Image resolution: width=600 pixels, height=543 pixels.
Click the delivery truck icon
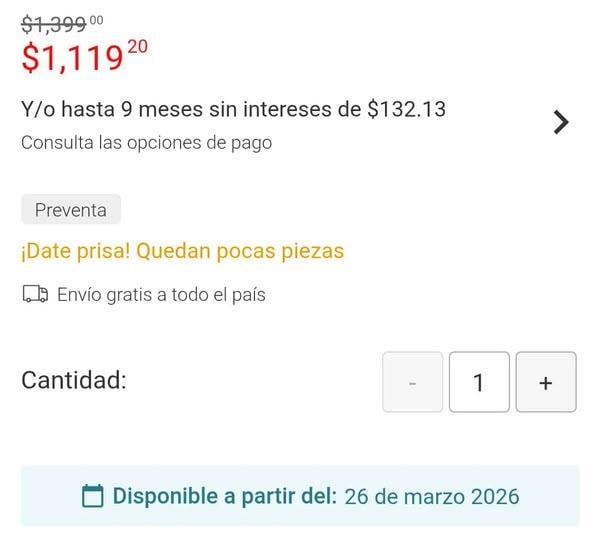(x=35, y=295)
